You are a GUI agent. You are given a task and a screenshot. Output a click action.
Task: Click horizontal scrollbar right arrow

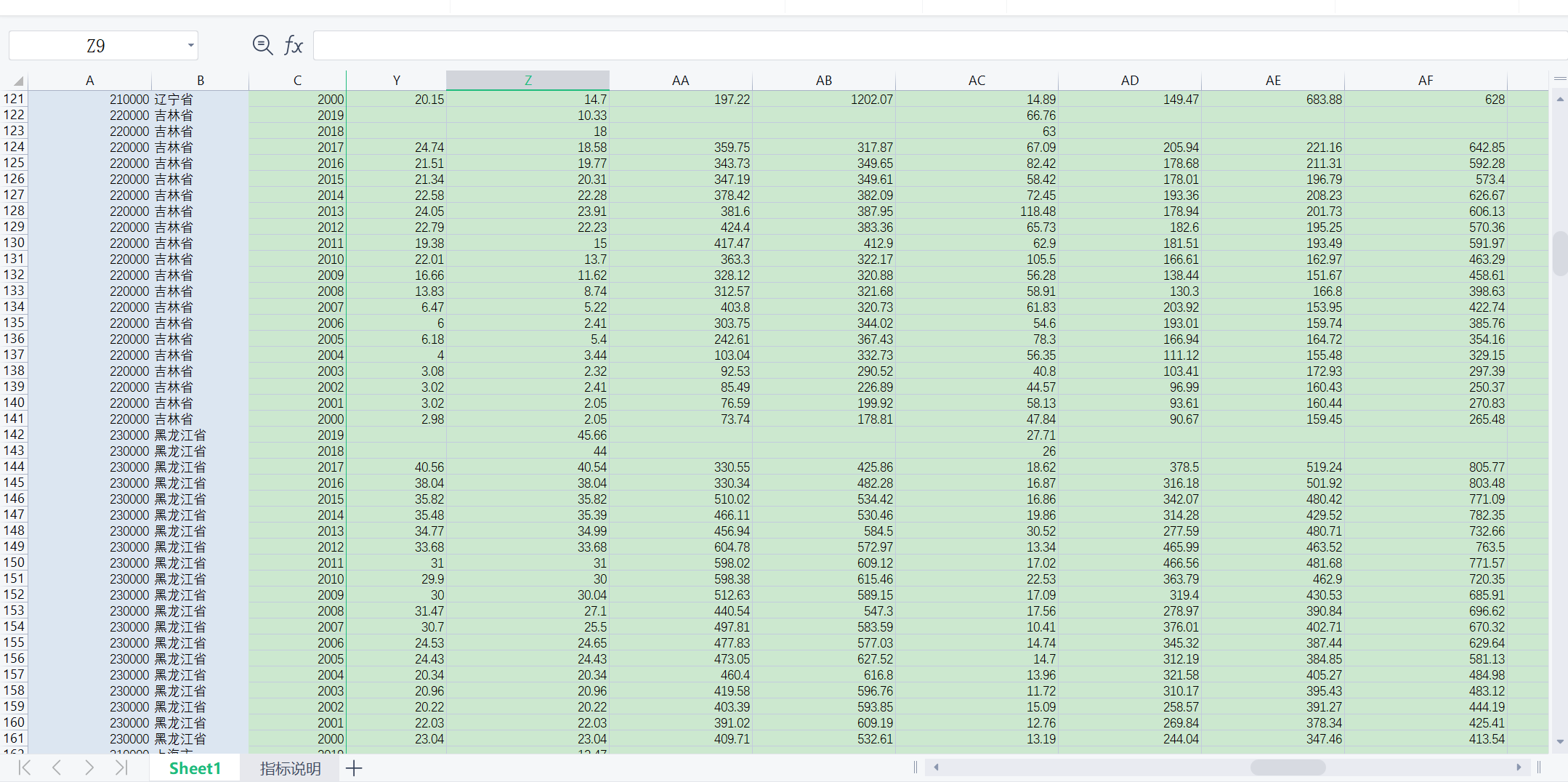click(x=1519, y=767)
